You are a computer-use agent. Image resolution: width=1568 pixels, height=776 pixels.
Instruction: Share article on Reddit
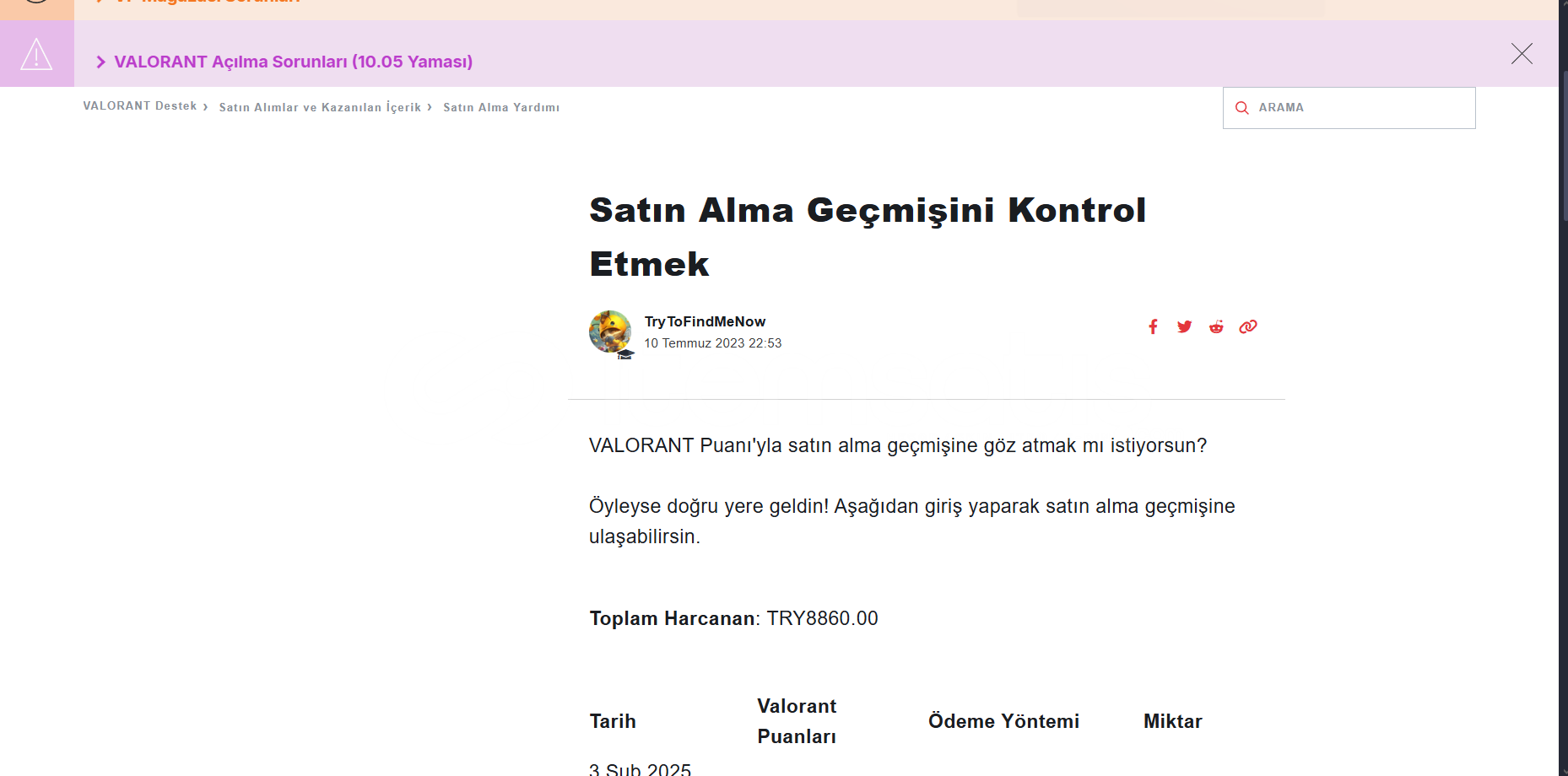pyautogui.click(x=1216, y=326)
